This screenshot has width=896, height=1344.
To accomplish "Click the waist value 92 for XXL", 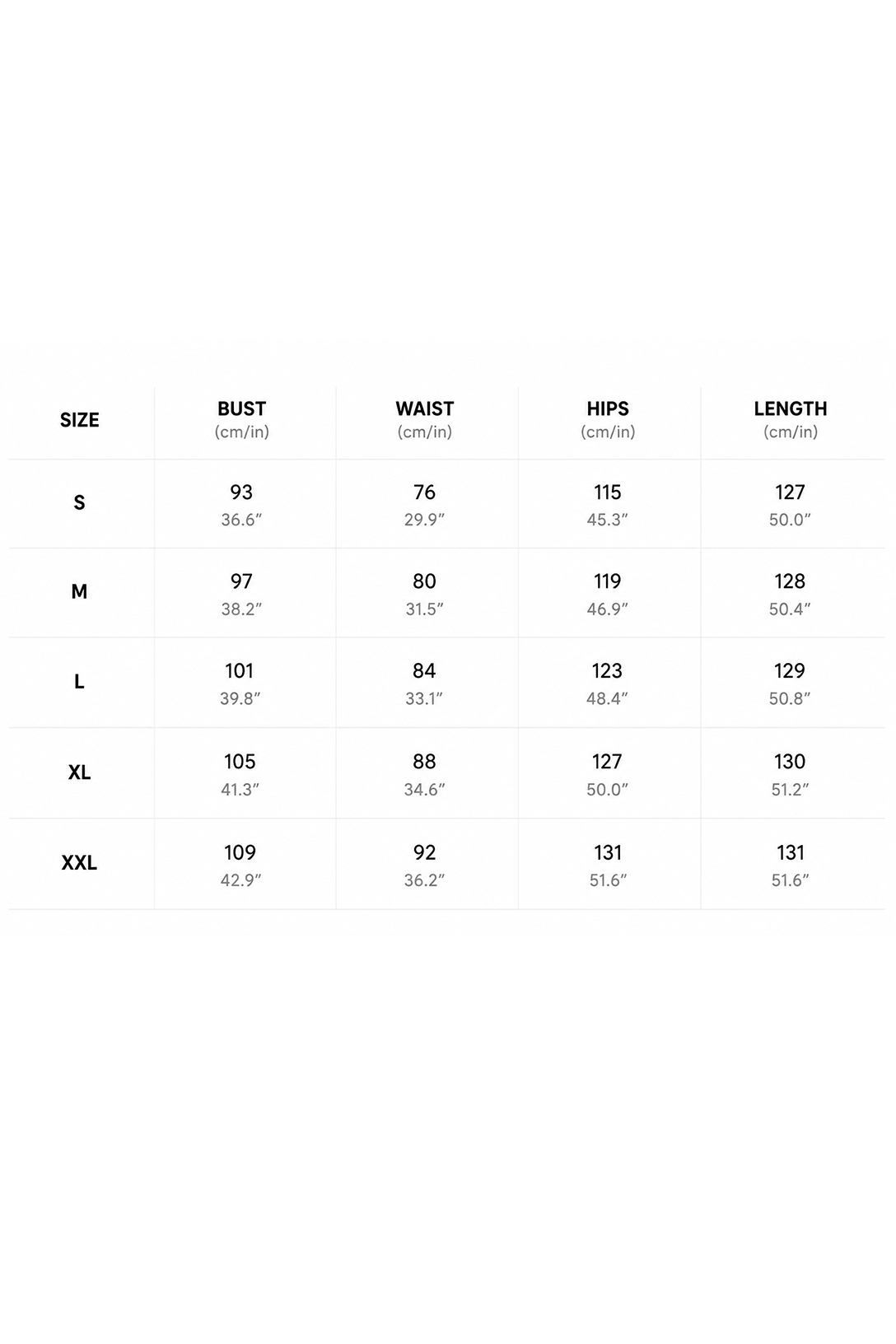I will 424,852.
